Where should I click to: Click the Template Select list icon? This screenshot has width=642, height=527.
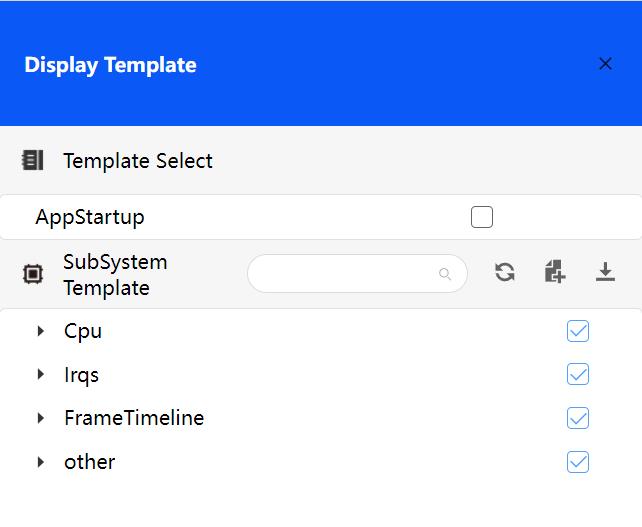point(33,160)
